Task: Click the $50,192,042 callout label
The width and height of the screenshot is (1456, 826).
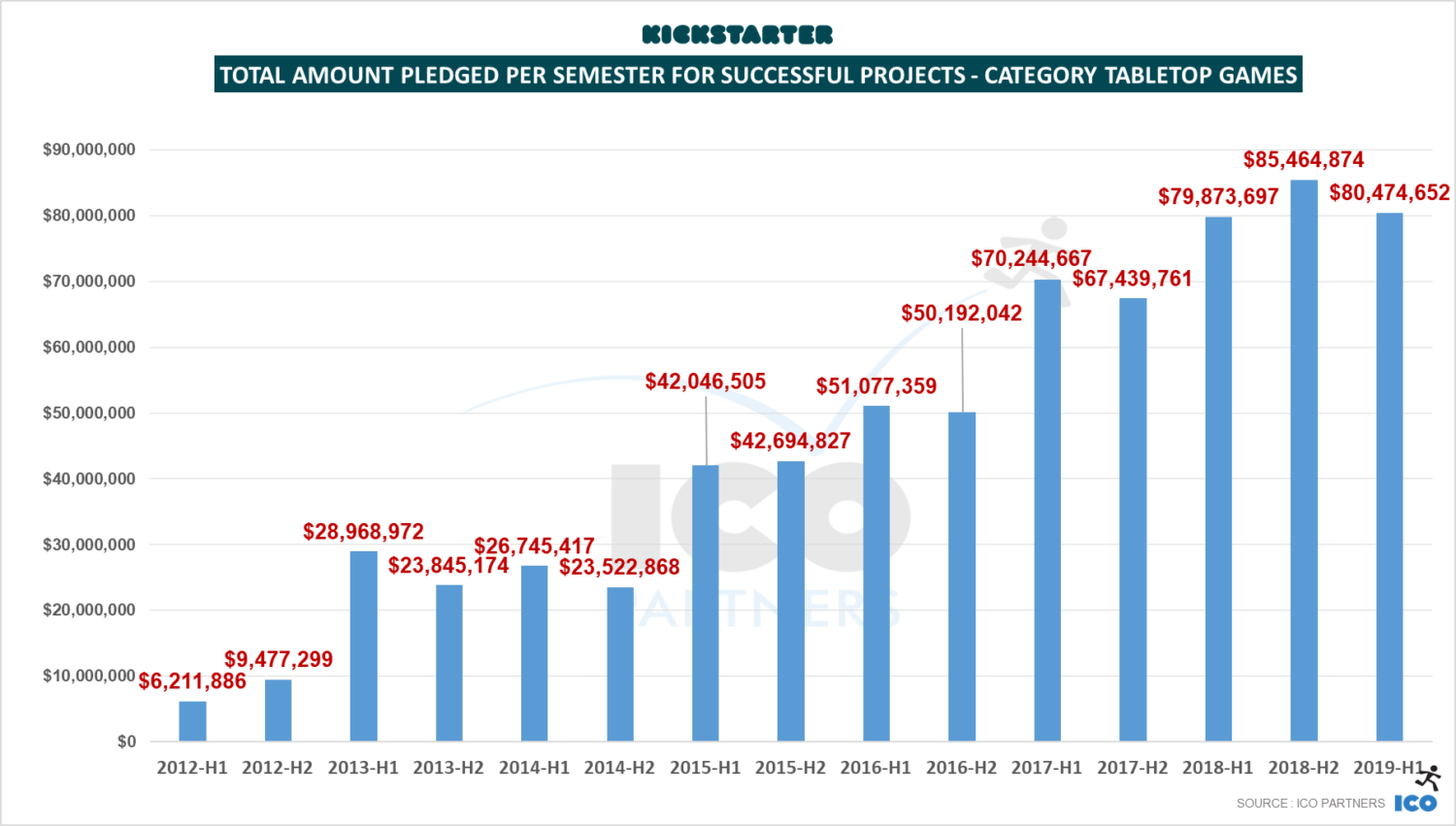Action: click(961, 314)
